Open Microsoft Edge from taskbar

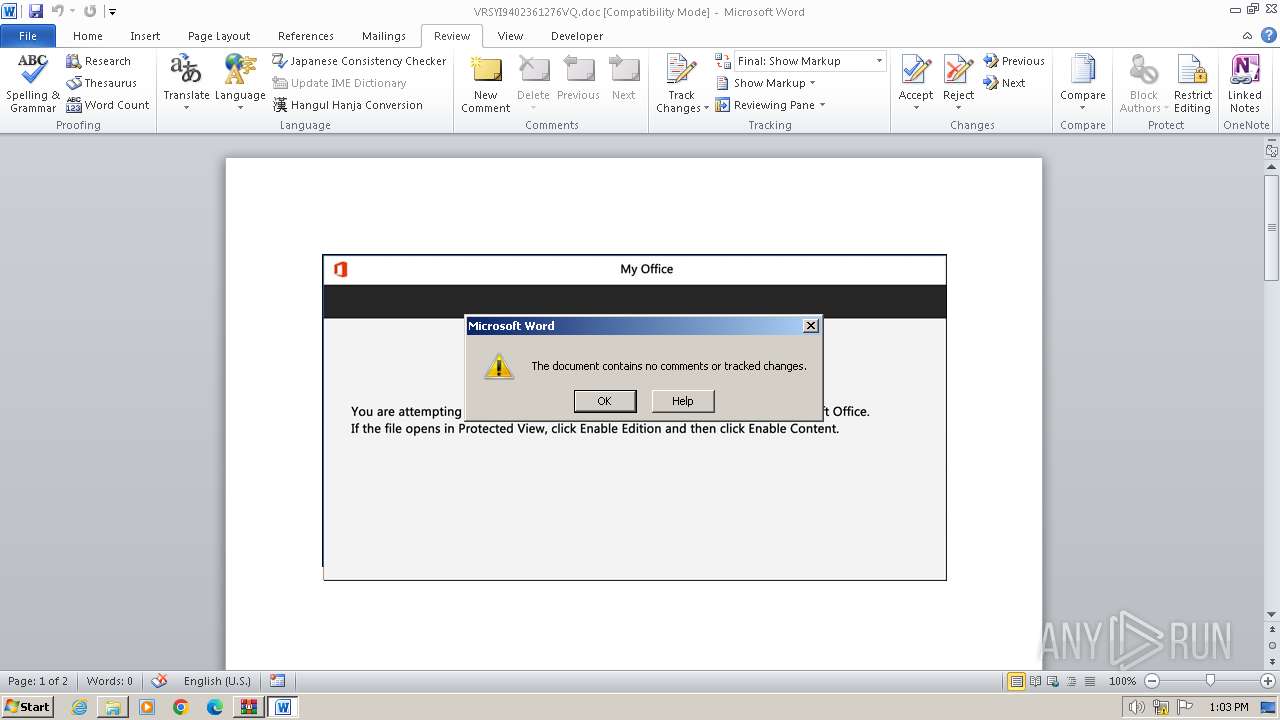215,707
